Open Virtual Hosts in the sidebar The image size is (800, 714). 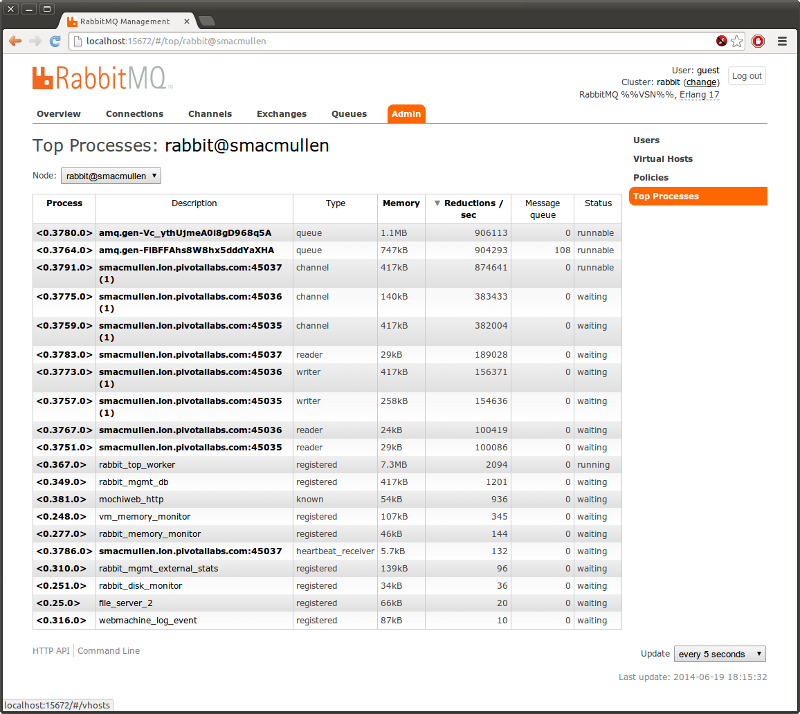pos(663,159)
